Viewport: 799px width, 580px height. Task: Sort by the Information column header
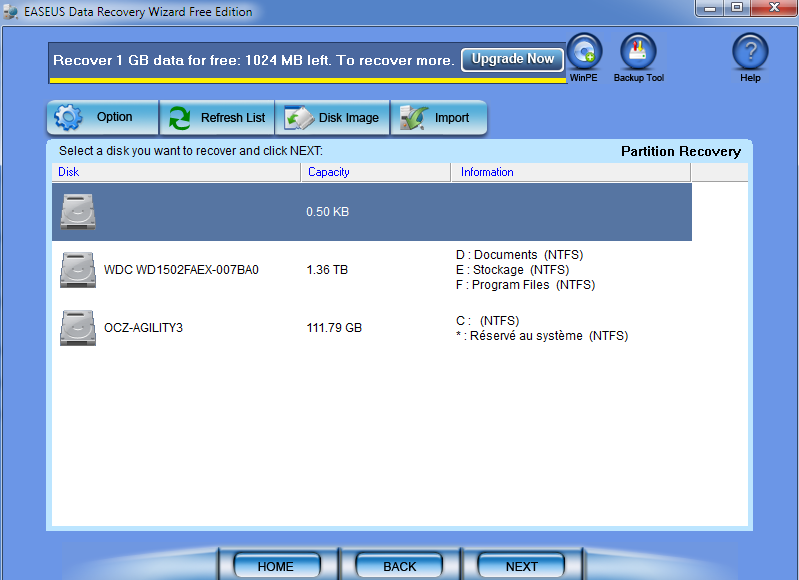click(x=571, y=172)
